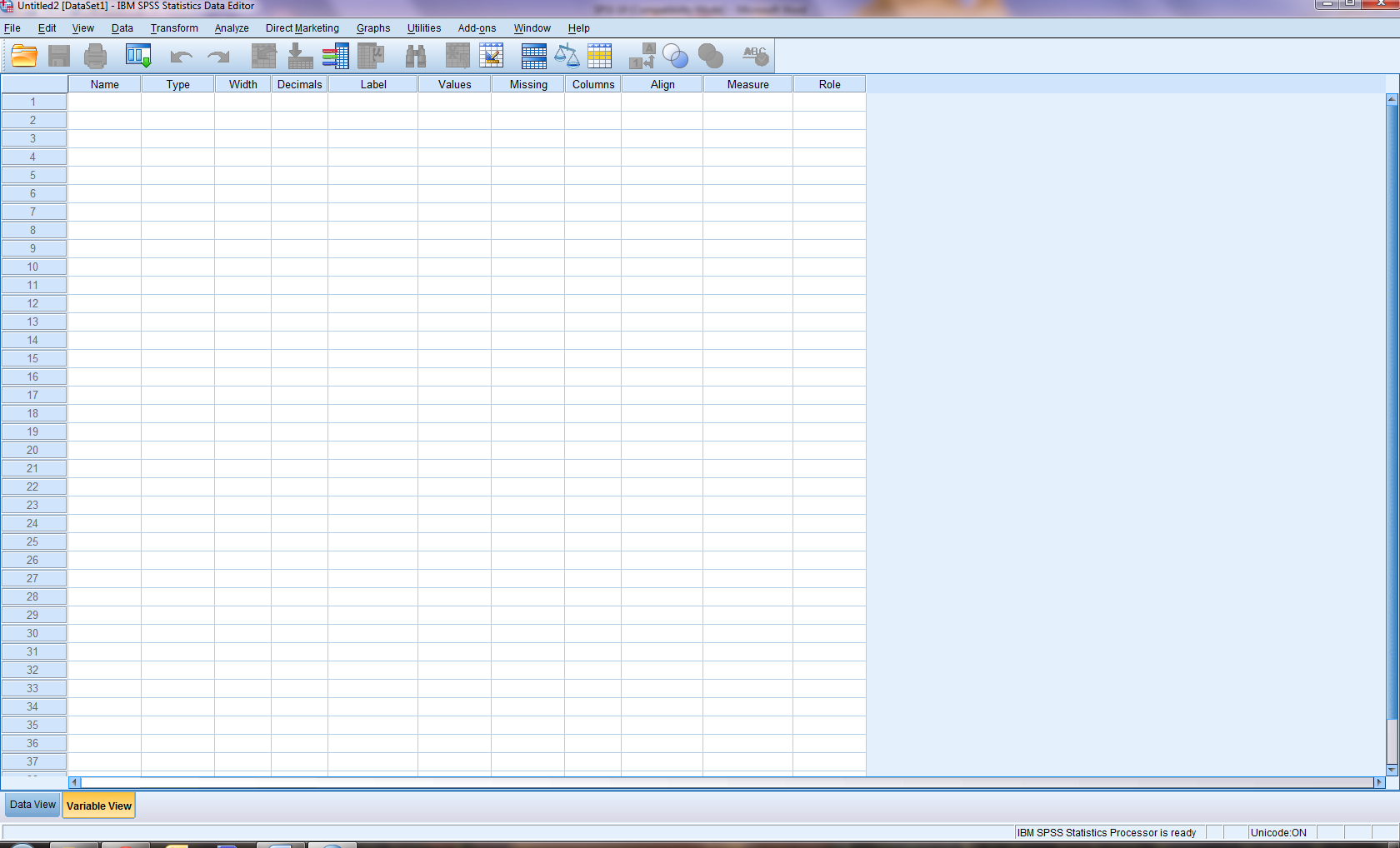The height and width of the screenshot is (848, 1400).
Task: Open the Transform menu
Action: [x=174, y=28]
